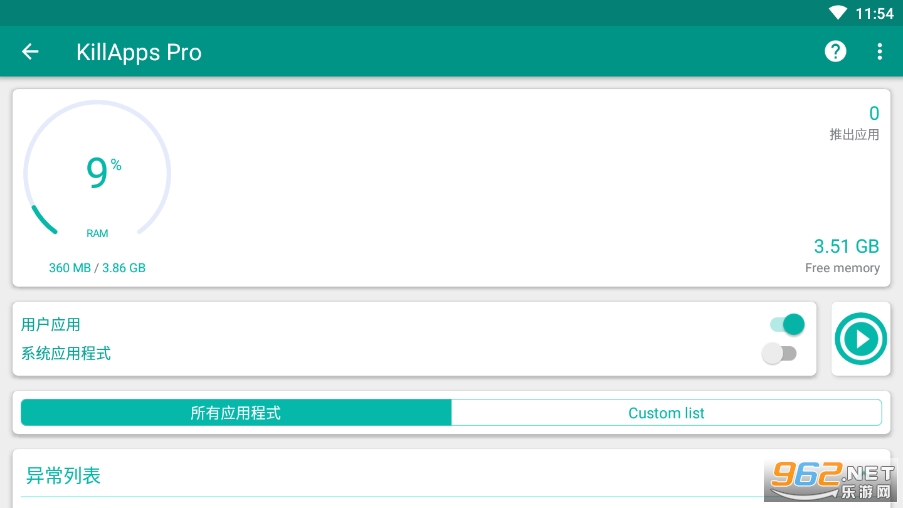
Task: Go back using the arrow icon
Action: point(30,52)
